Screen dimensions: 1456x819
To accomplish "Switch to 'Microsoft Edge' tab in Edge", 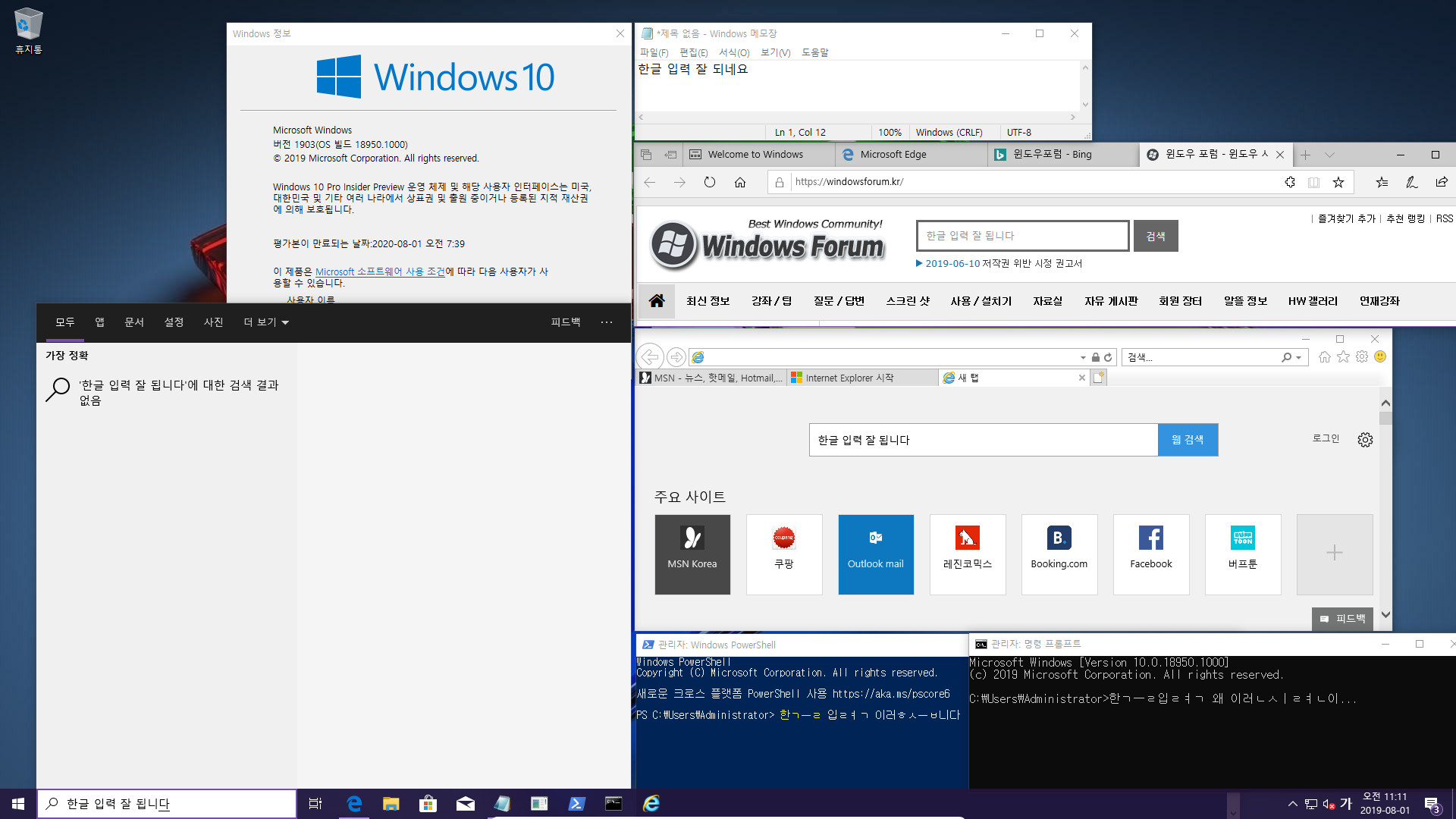I will pos(911,155).
